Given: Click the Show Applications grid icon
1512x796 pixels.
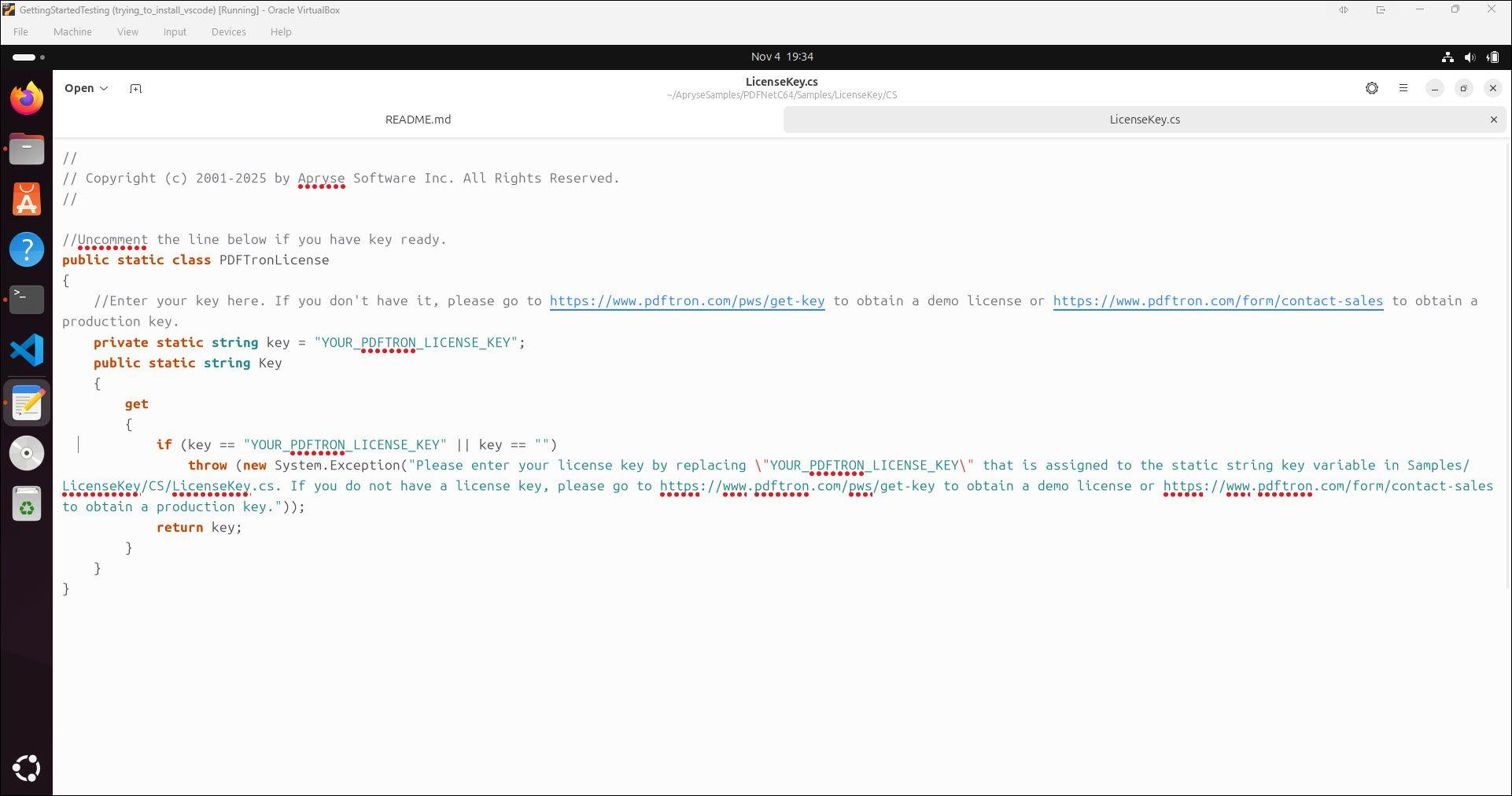Looking at the screenshot, I should coord(27,768).
